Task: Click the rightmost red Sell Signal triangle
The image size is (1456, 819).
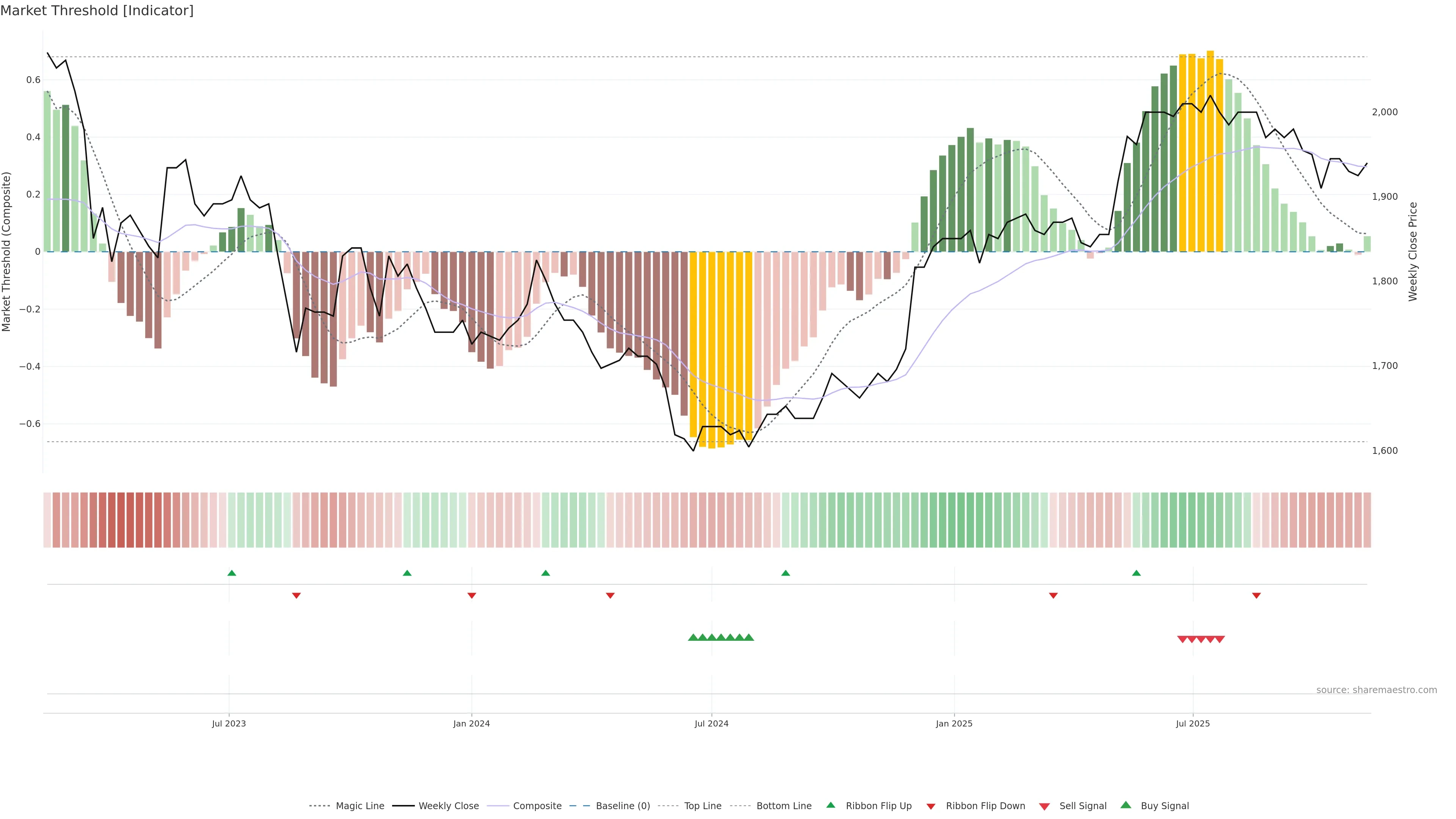Action: pyautogui.click(x=1219, y=639)
